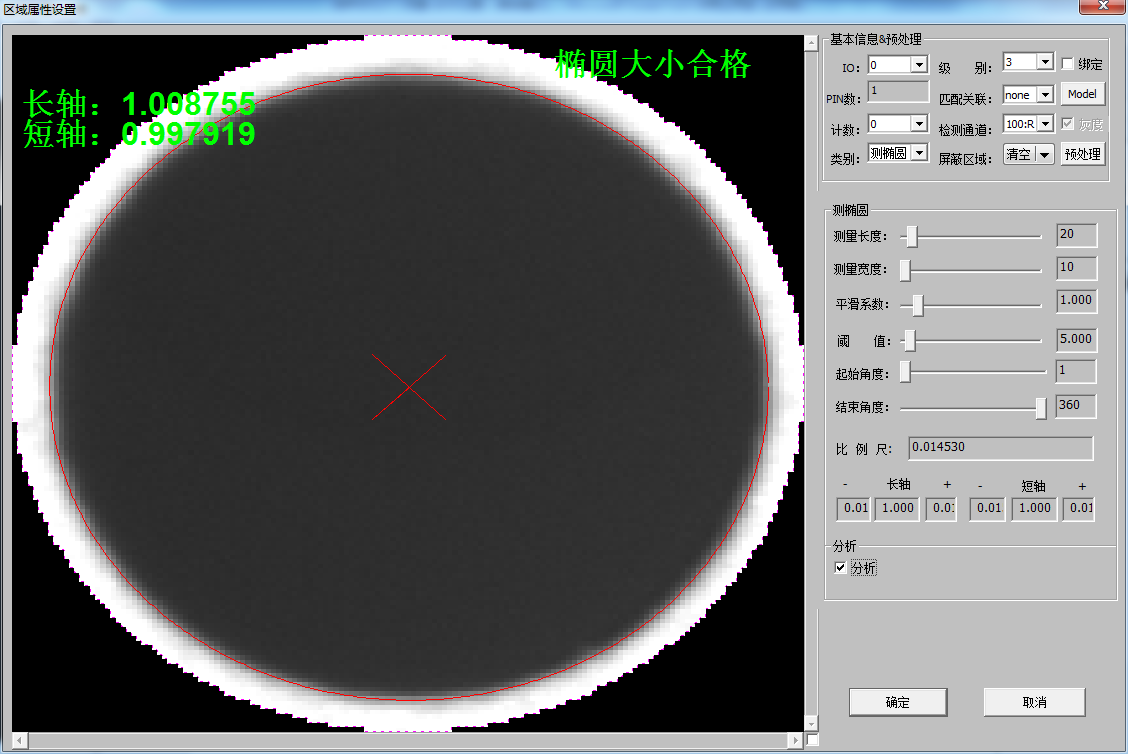Click the 结束角度 value field showing 360
This screenshot has height=754, width=1128.
coord(1076,406)
